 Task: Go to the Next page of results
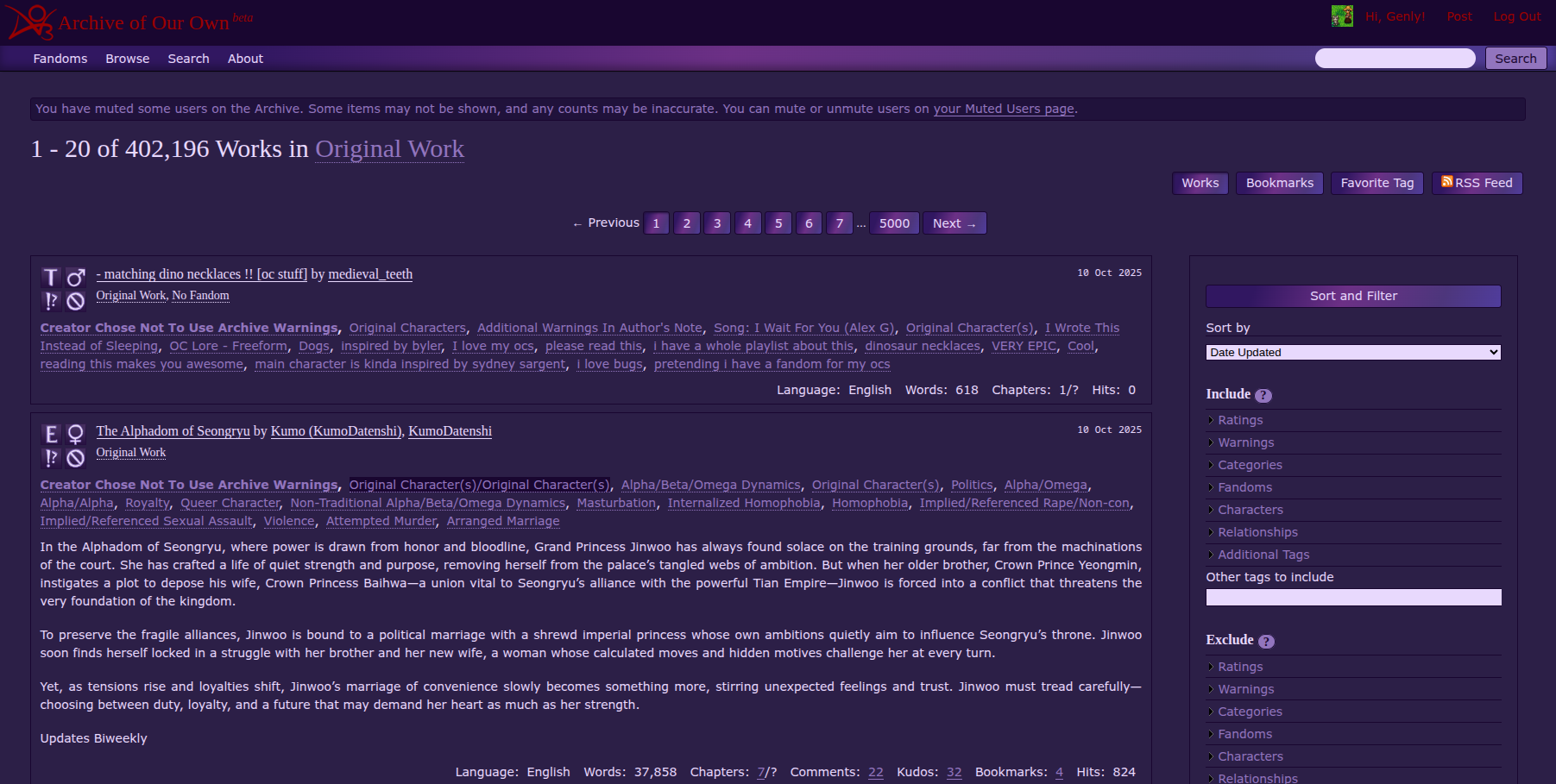pyautogui.click(x=954, y=223)
